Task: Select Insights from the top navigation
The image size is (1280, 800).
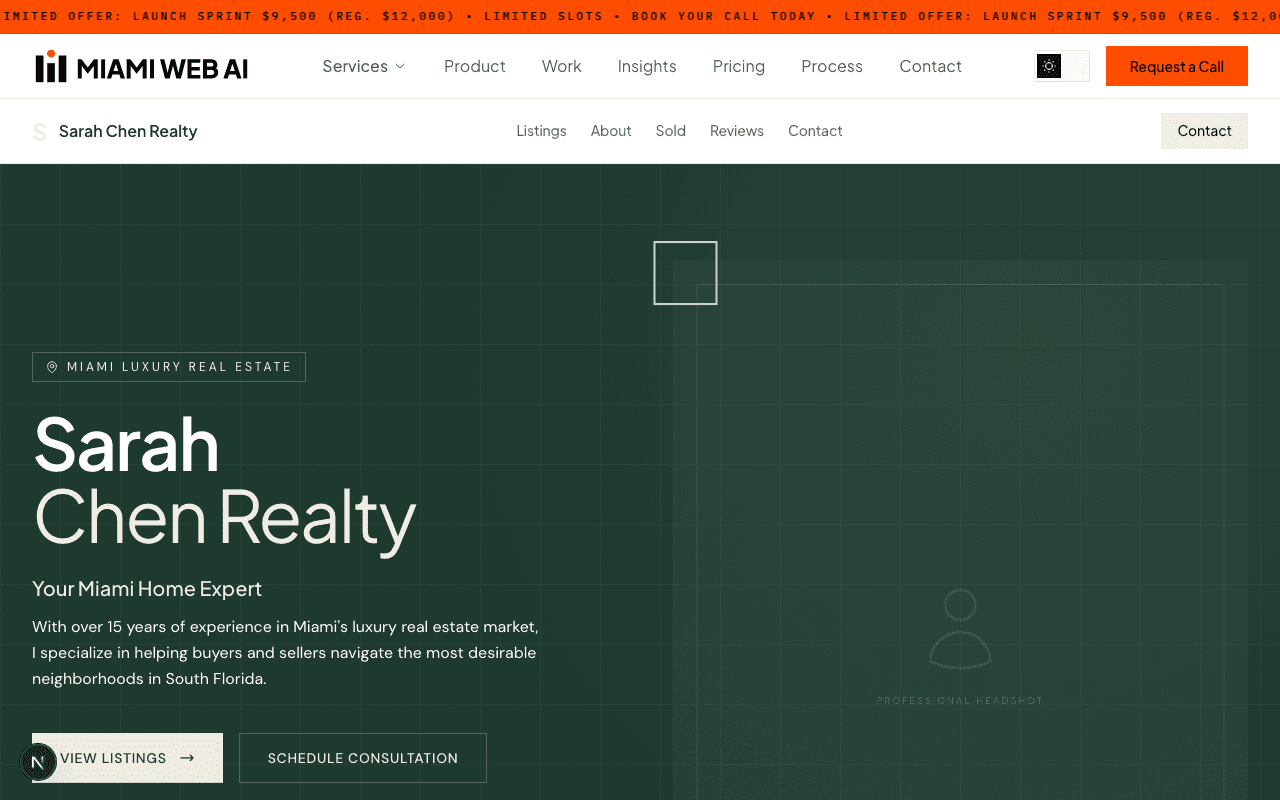Action: [x=647, y=66]
